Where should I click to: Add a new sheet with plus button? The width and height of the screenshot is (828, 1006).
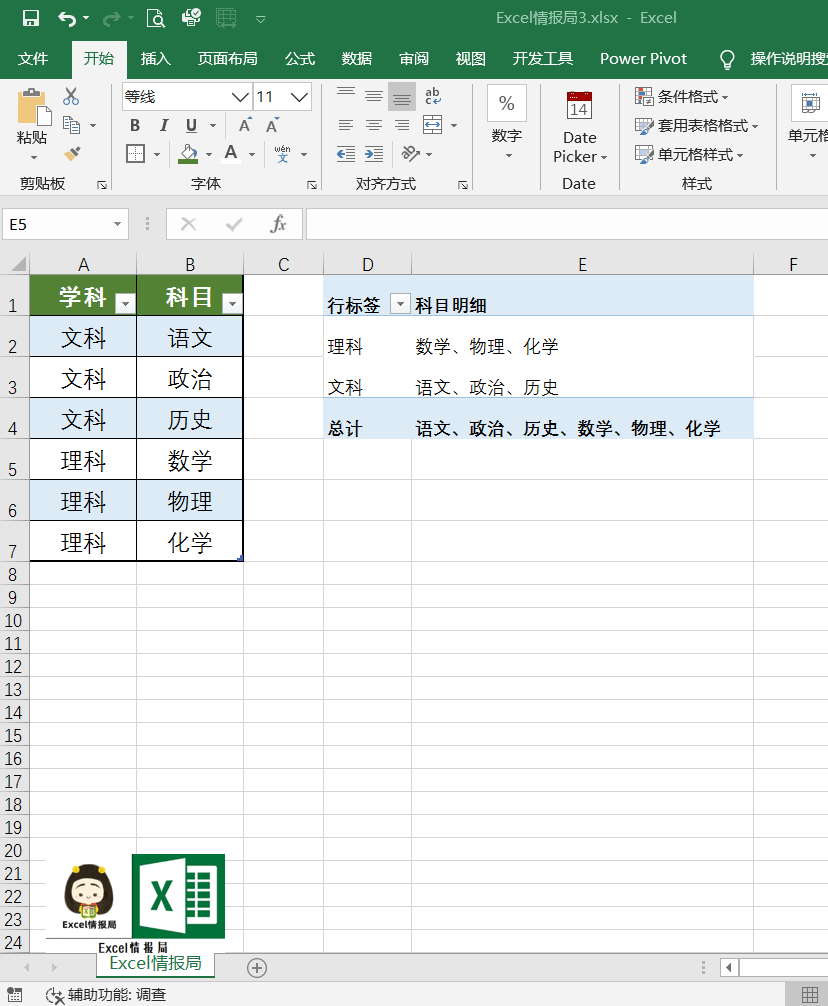coord(257,968)
